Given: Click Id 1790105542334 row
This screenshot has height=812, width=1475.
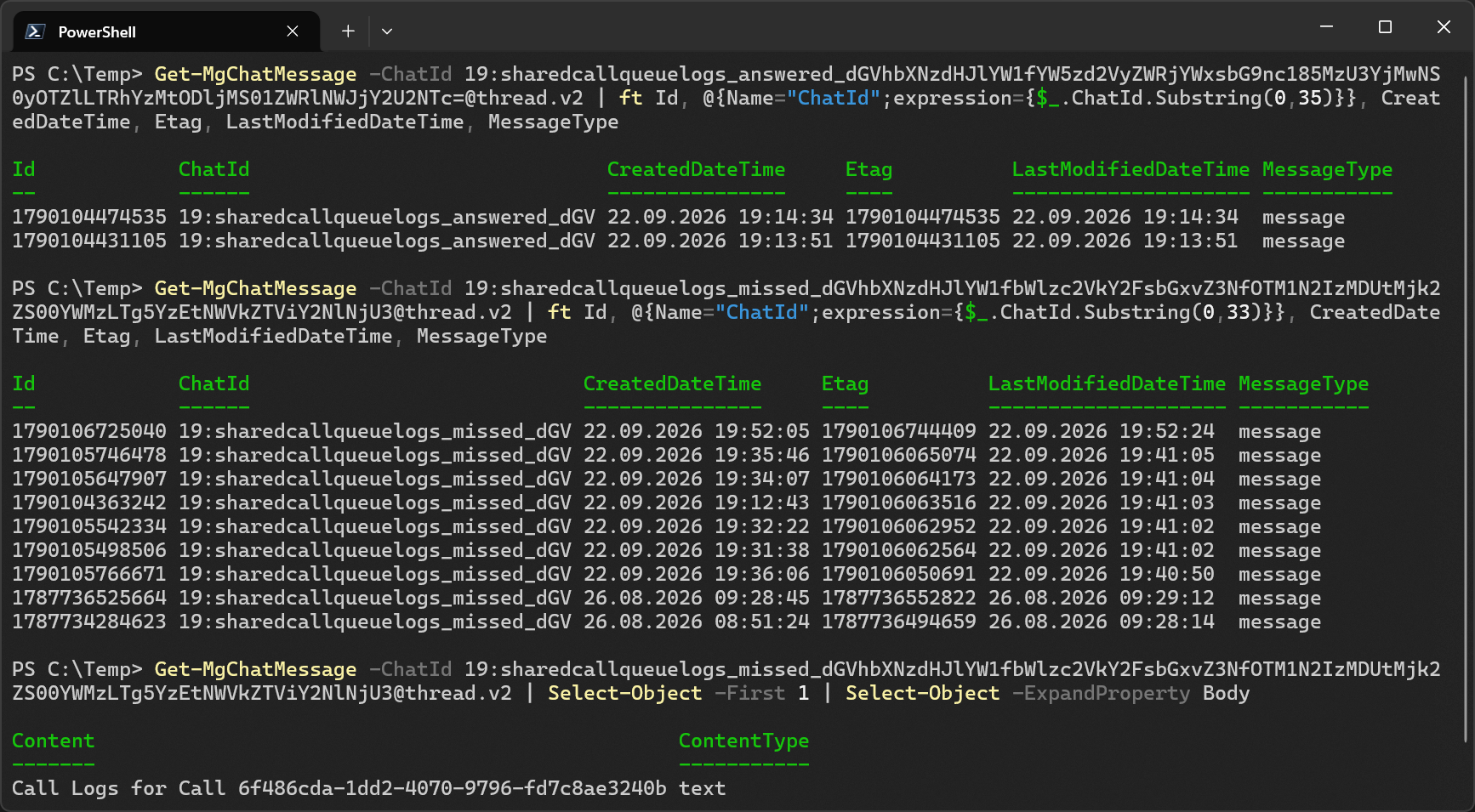Looking at the screenshot, I should (x=89, y=526).
